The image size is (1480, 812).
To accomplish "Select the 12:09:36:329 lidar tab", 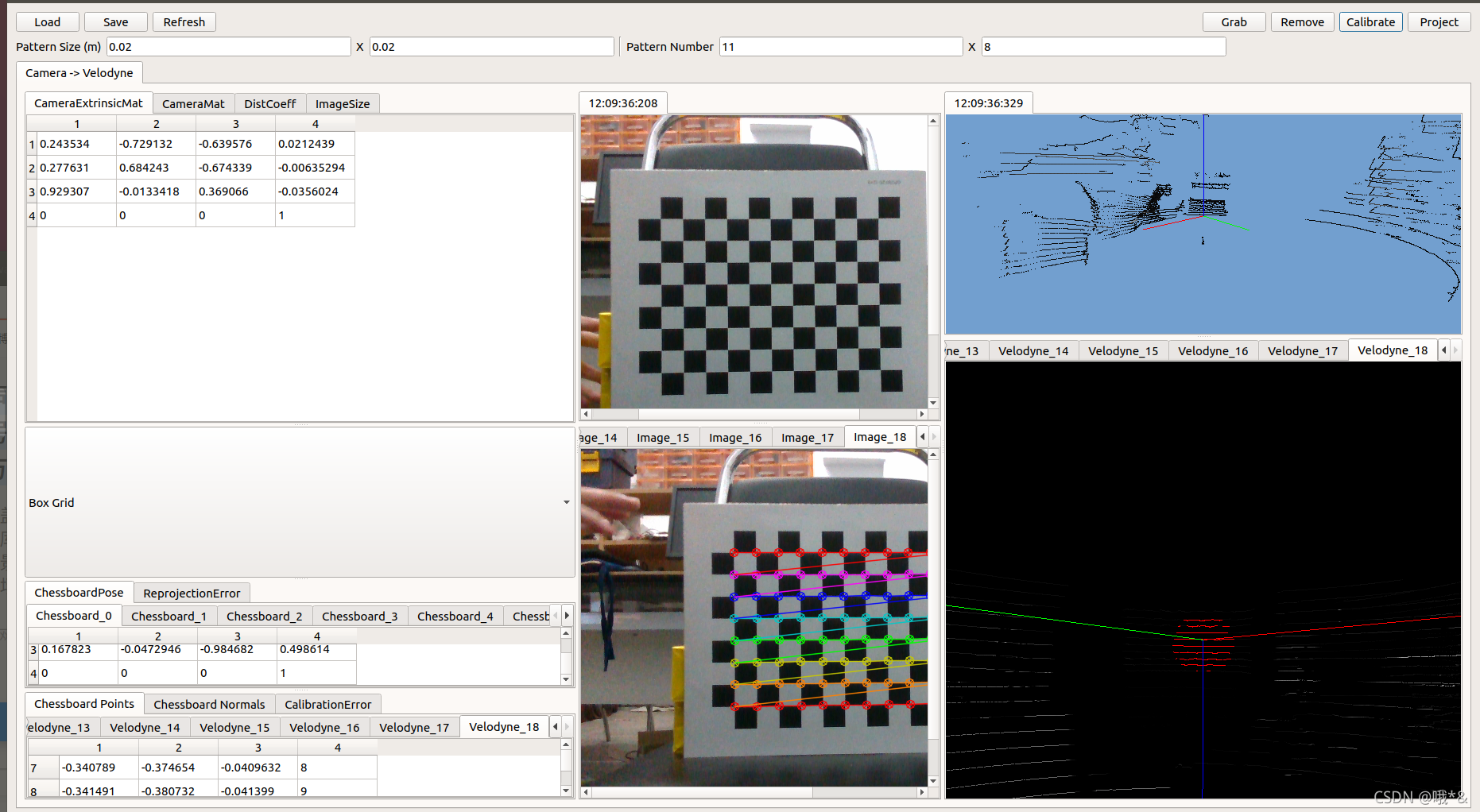I will click(x=989, y=103).
